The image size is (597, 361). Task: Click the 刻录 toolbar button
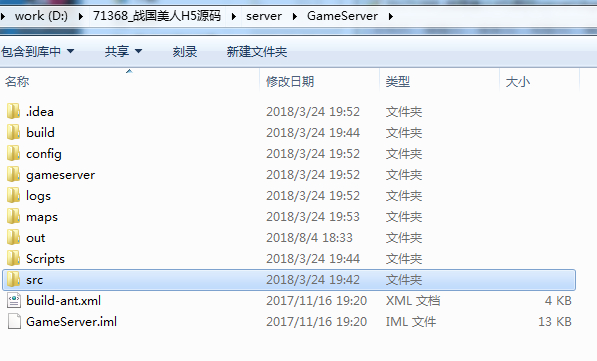(x=185, y=51)
